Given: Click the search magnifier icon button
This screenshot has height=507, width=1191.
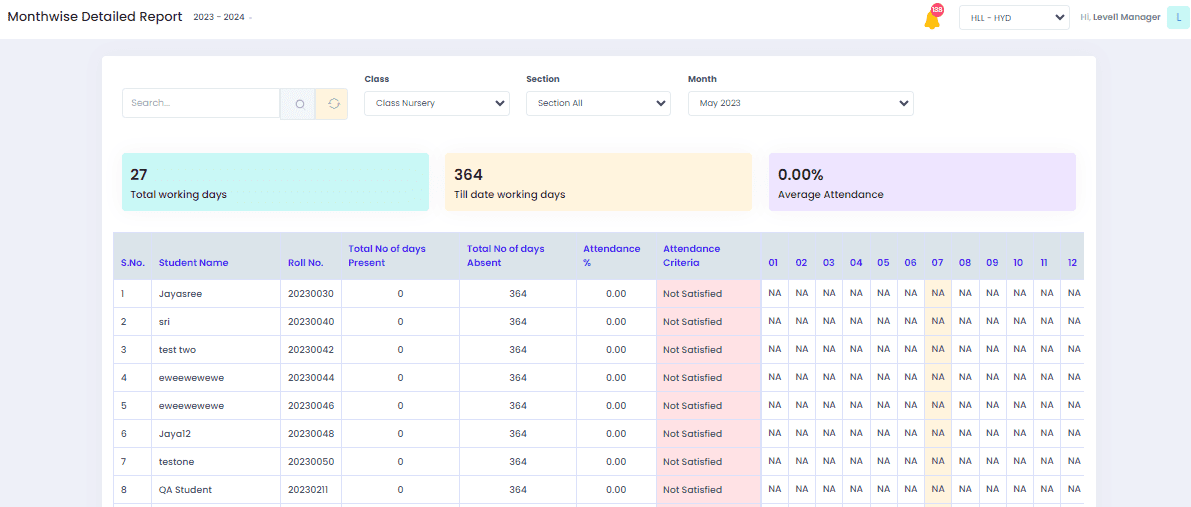Looking at the screenshot, I should click(x=300, y=103).
